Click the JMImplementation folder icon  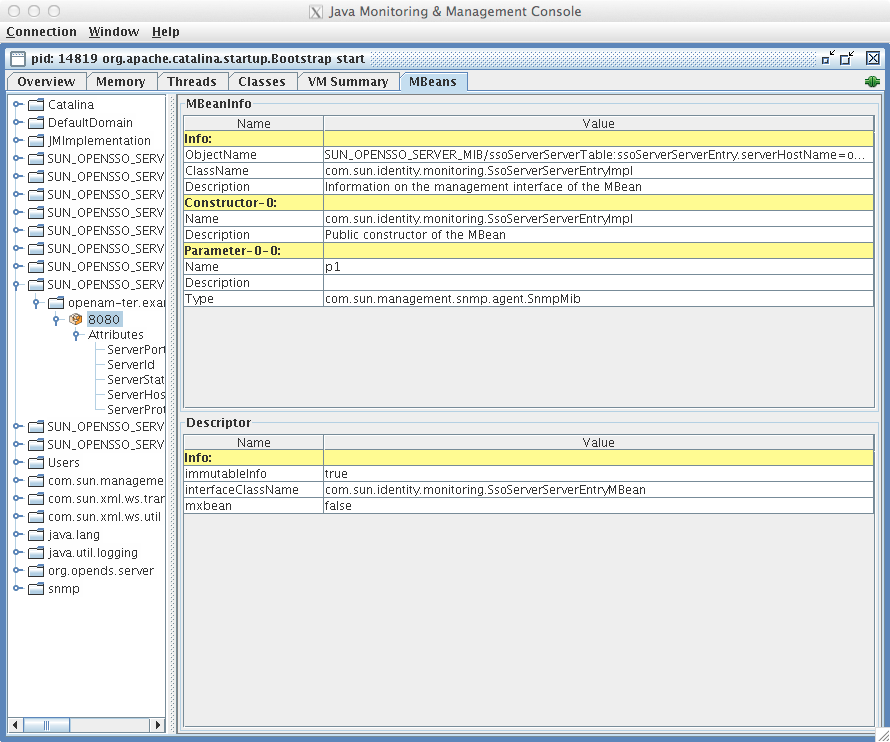[x=34, y=140]
